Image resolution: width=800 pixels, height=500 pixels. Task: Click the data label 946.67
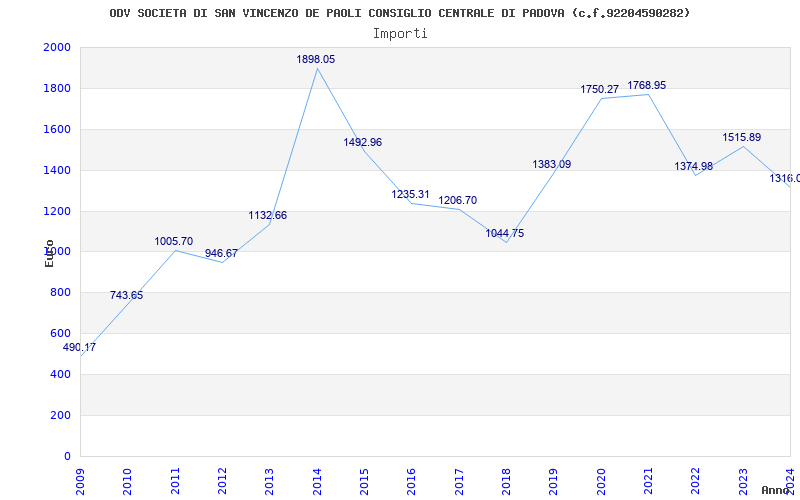tap(221, 254)
